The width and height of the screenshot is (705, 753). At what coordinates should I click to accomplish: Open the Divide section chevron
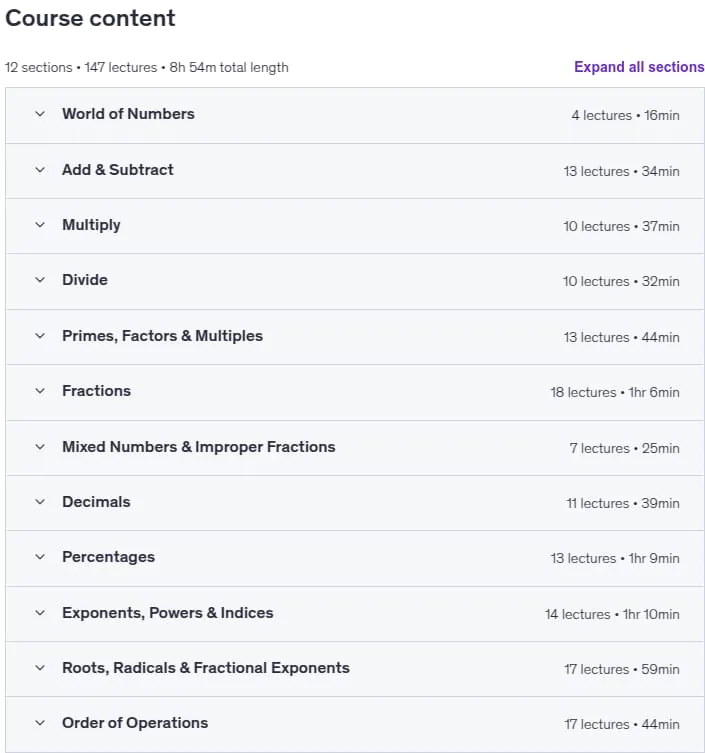click(40, 280)
